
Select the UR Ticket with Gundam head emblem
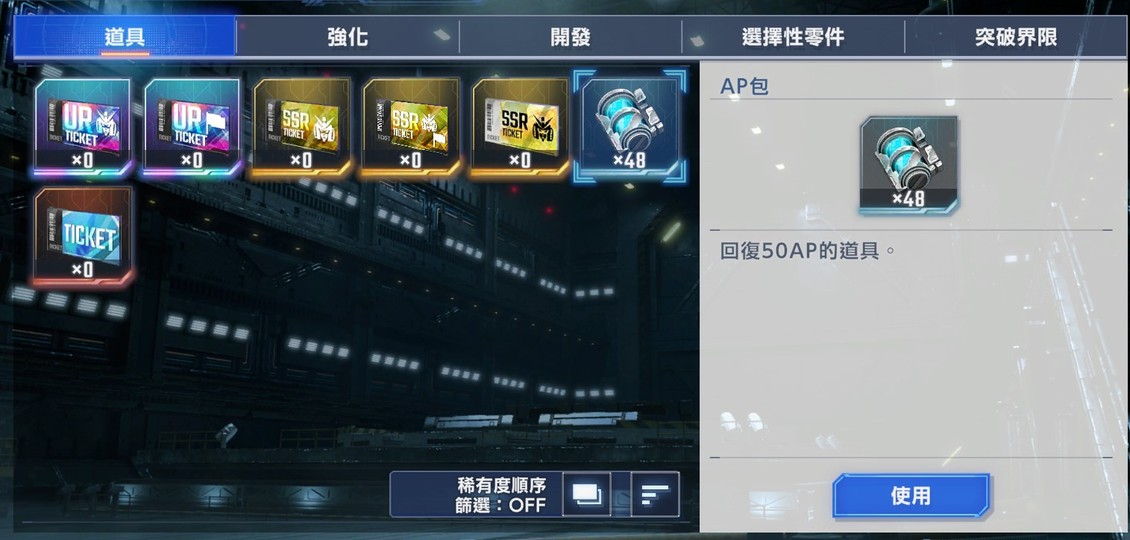tap(84, 128)
